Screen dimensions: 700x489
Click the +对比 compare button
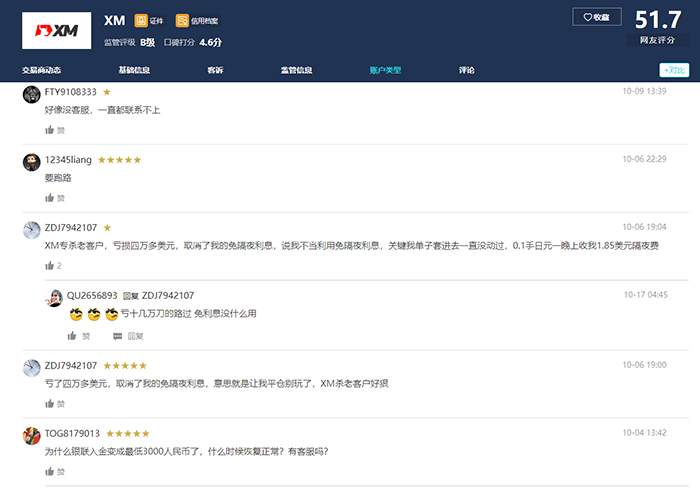pyautogui.click(x=674, y=70)
